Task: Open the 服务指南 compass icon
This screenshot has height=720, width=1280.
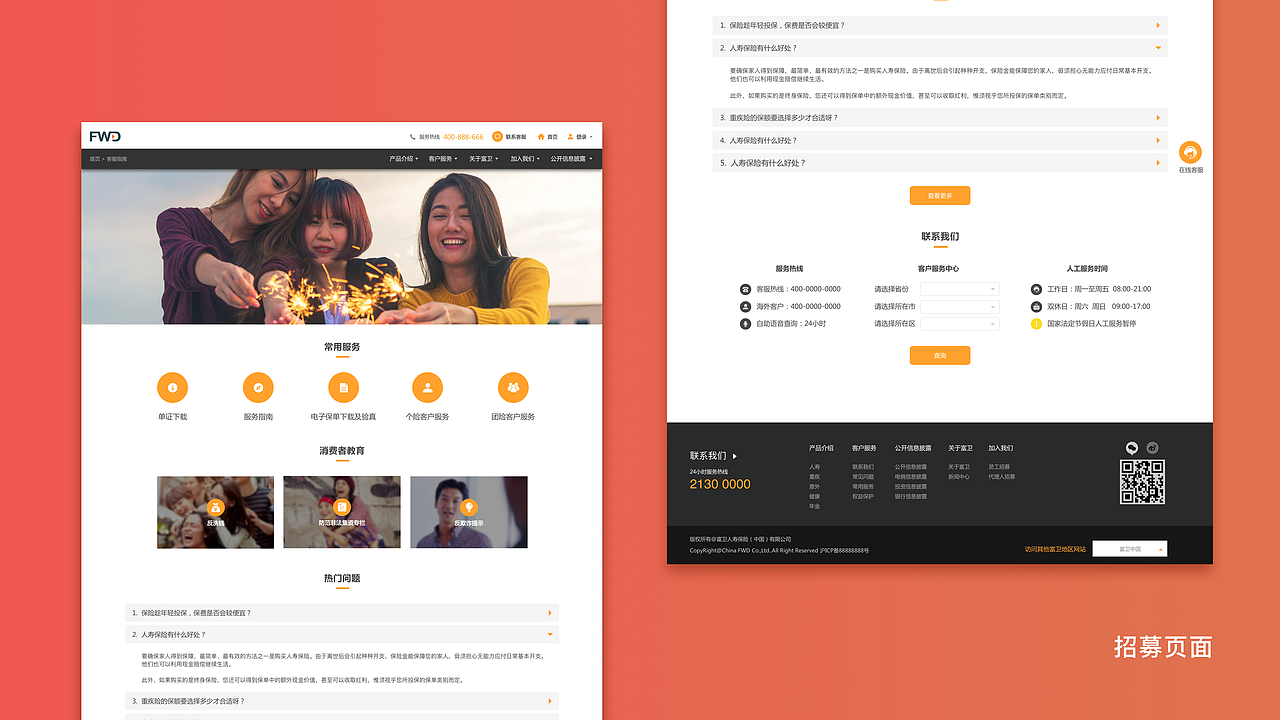Action: click(x=258, y=387)
